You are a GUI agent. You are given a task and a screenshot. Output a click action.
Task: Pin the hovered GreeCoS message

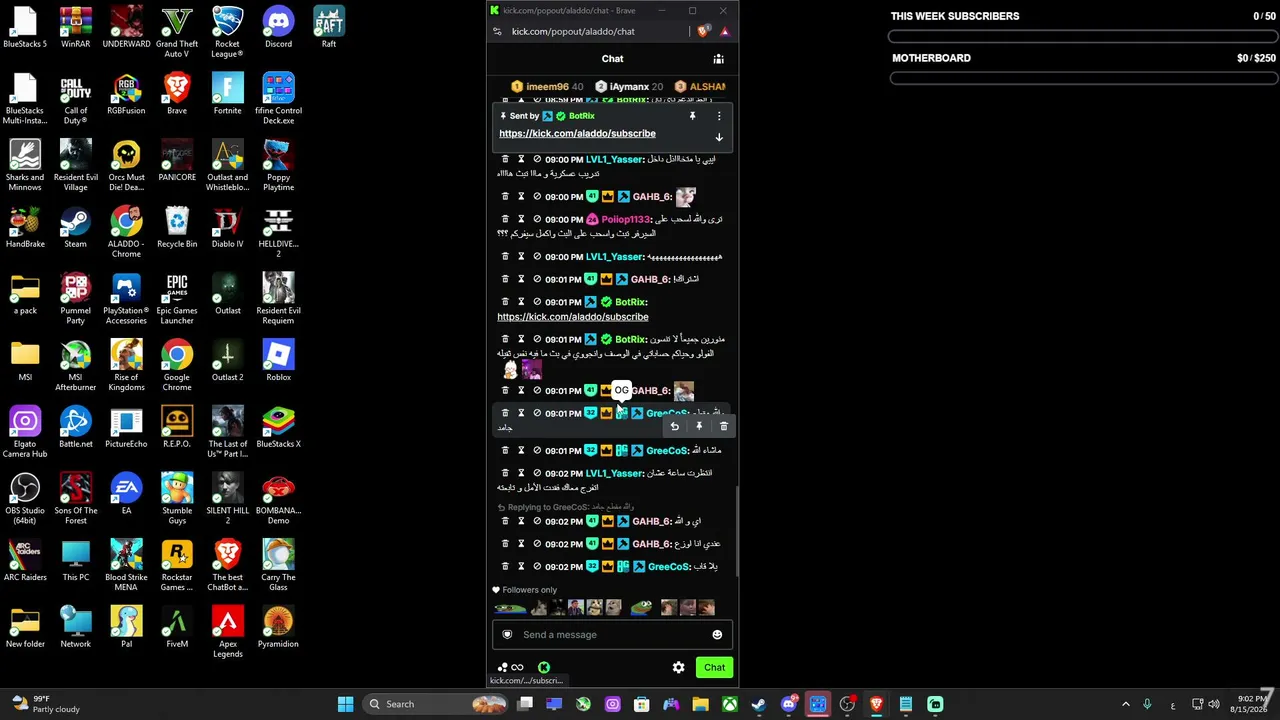[x=699, y=427]
